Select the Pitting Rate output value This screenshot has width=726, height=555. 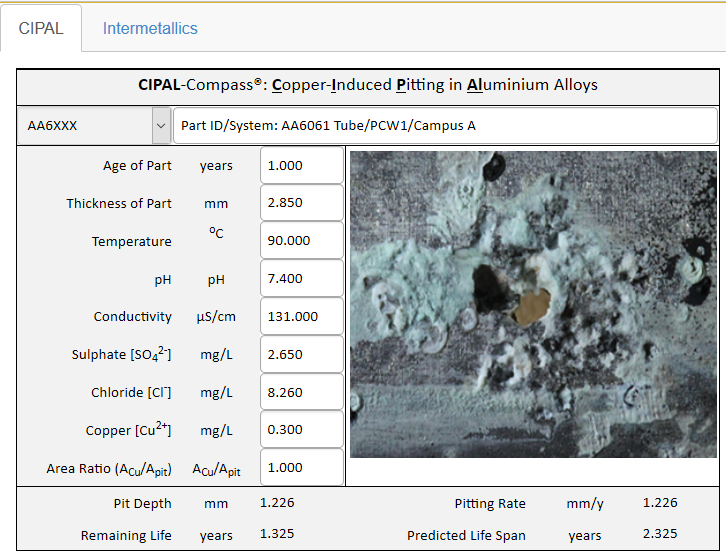[x=660, y=503]
